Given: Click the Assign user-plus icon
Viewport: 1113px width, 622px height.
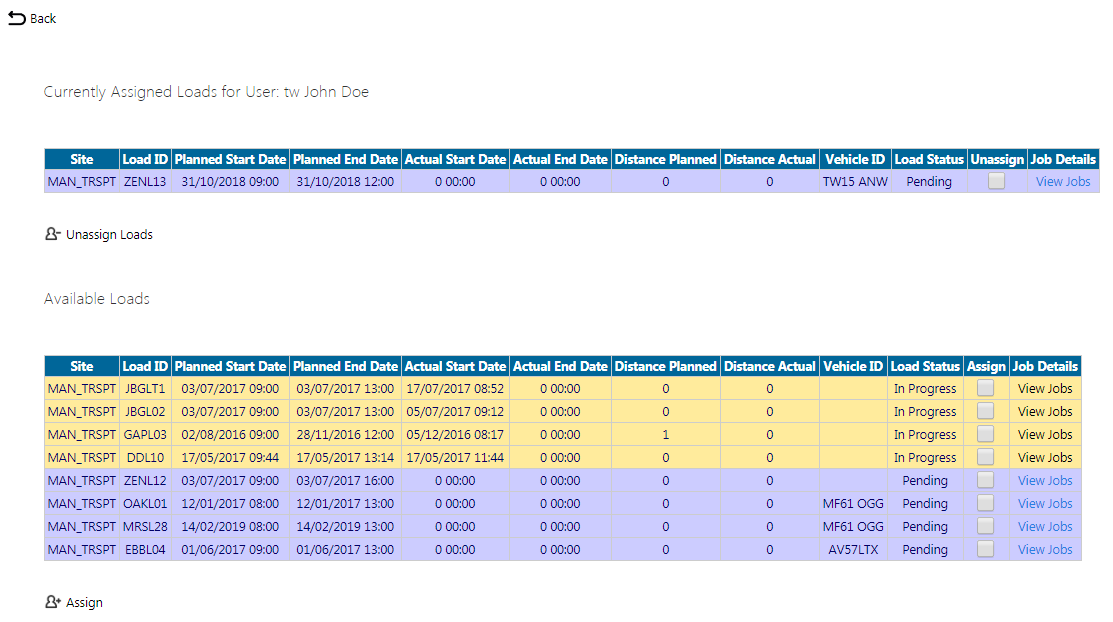Looking at the screenshot, I should [x=53, y=601].
